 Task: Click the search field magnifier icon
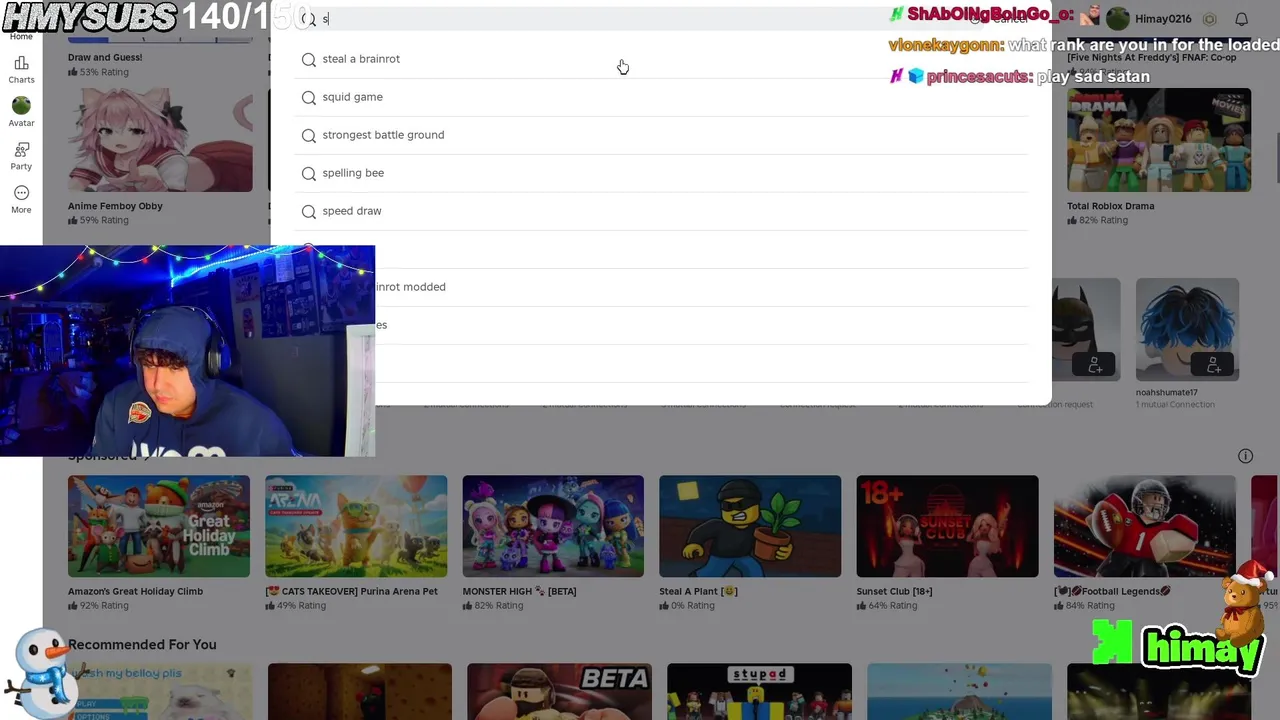pos(309,19)
